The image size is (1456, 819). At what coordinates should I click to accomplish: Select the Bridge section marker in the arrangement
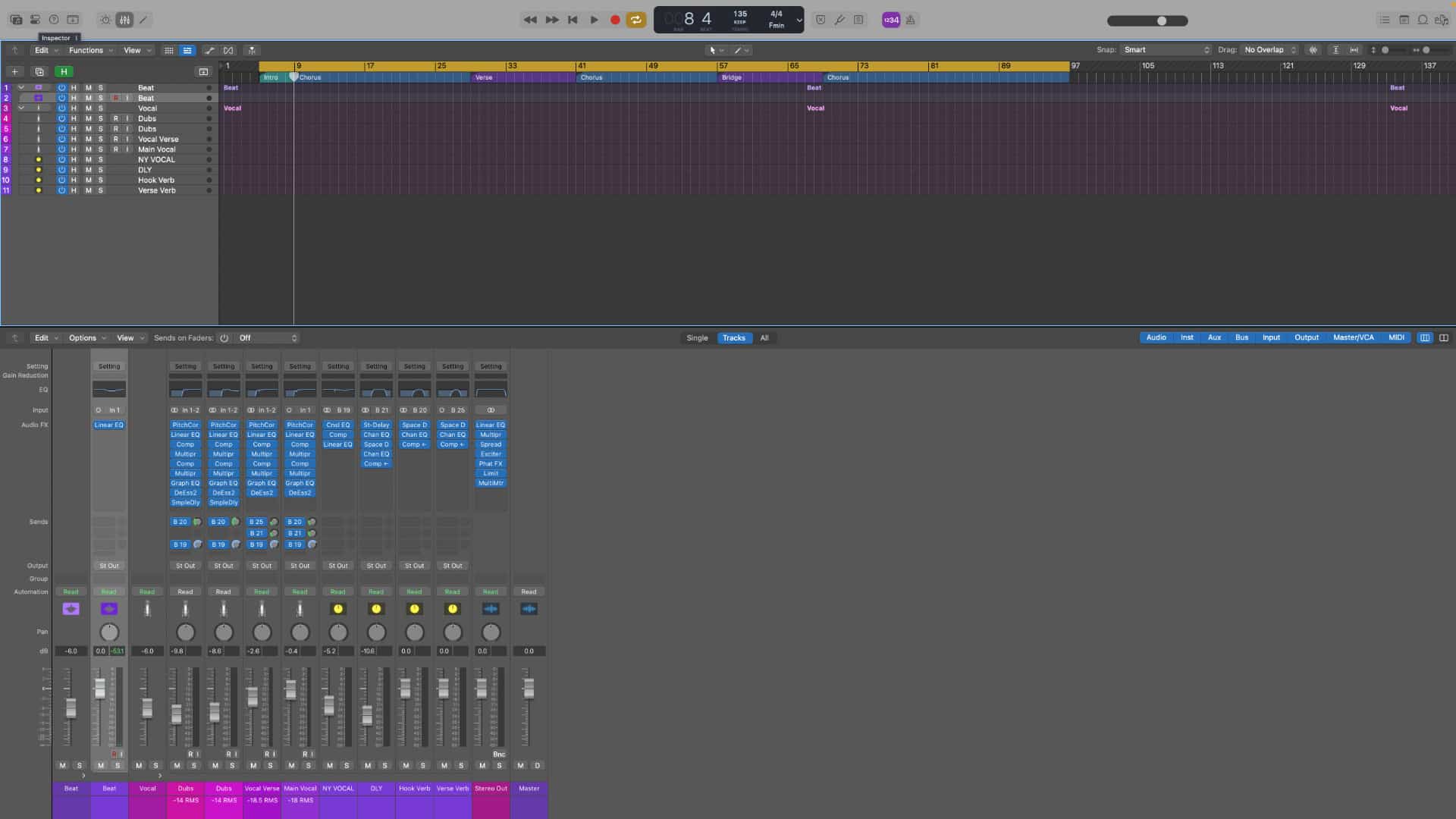click(732, 77)
